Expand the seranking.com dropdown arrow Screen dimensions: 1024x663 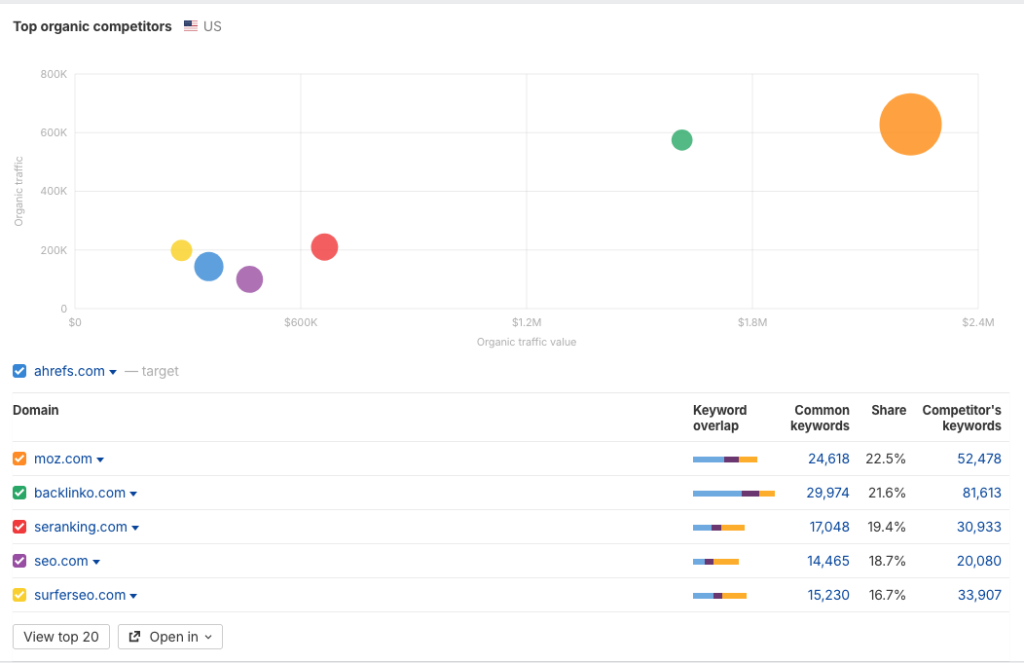tap(135, 528)
